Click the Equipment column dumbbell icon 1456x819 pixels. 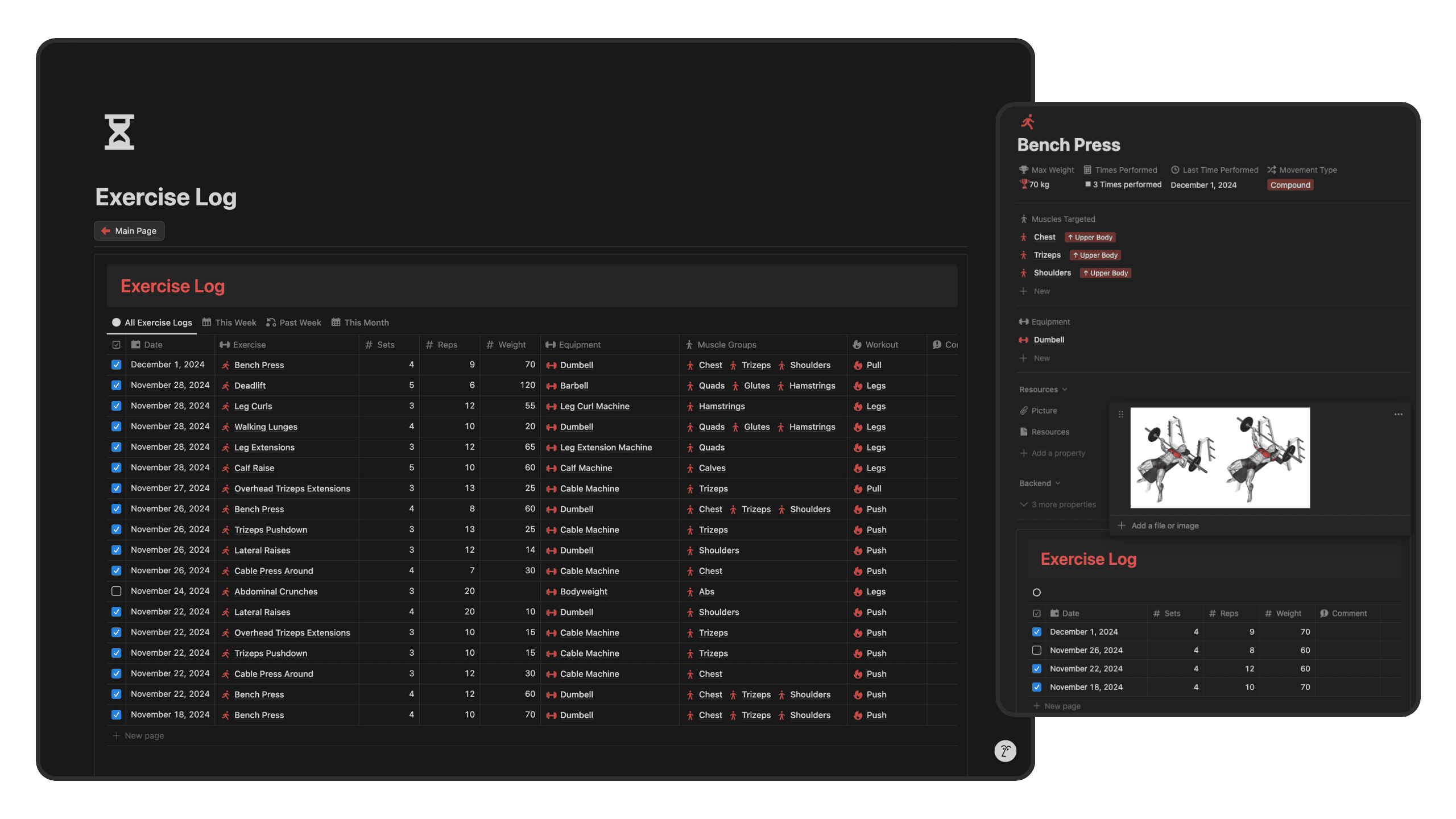coord(550,345)
